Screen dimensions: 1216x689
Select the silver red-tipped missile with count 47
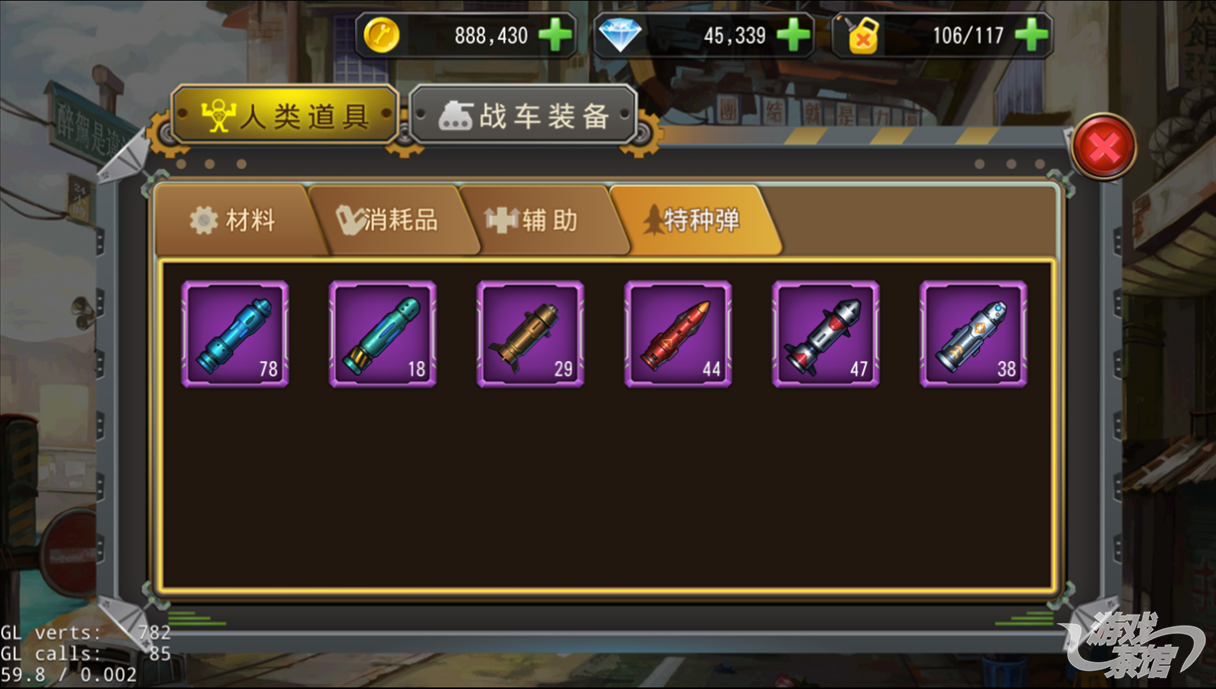(x=826, y=334)
